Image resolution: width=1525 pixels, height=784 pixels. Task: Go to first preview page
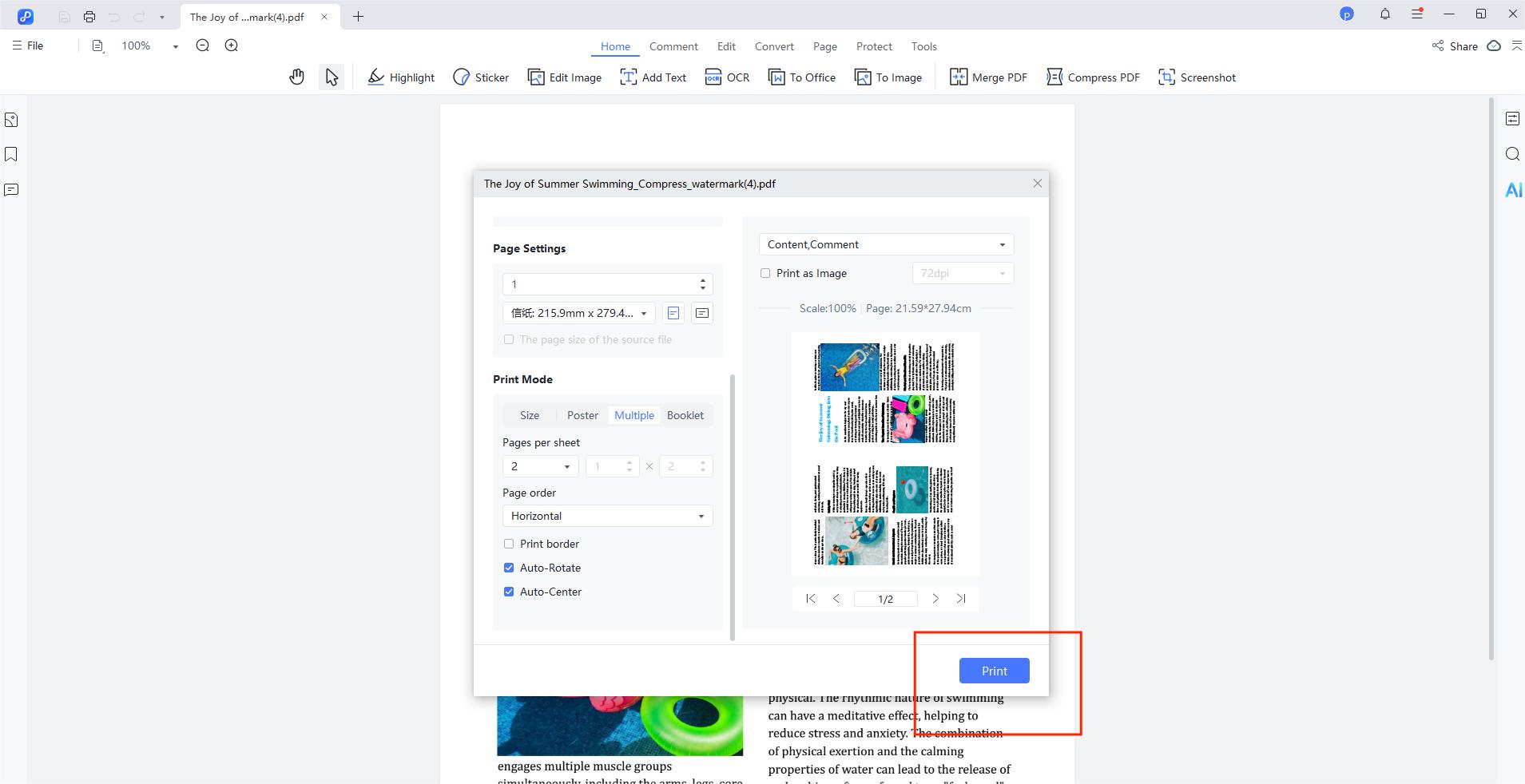pyautogui.click(x=811, y=599)
